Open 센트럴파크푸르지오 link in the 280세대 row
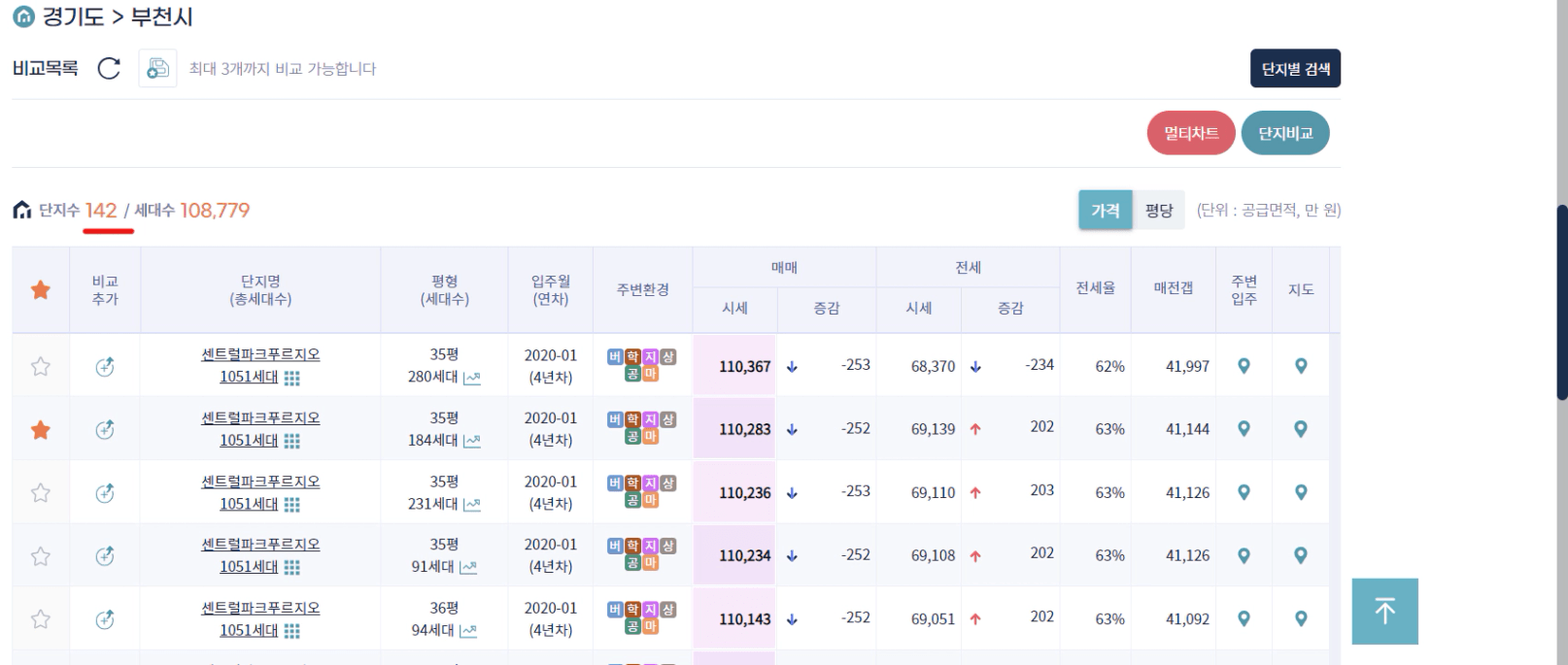This screenshot has width=1568, height=665. [260, 354]
